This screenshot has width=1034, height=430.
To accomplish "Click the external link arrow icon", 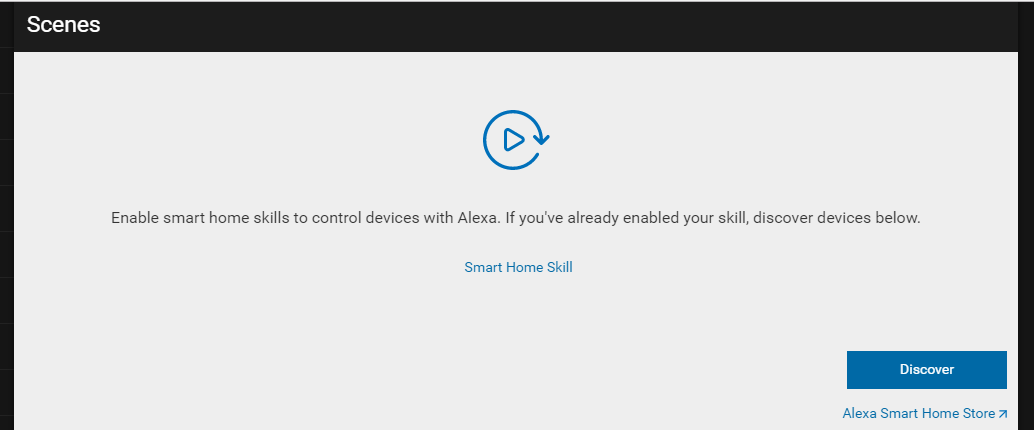I will coord(1002,413).
